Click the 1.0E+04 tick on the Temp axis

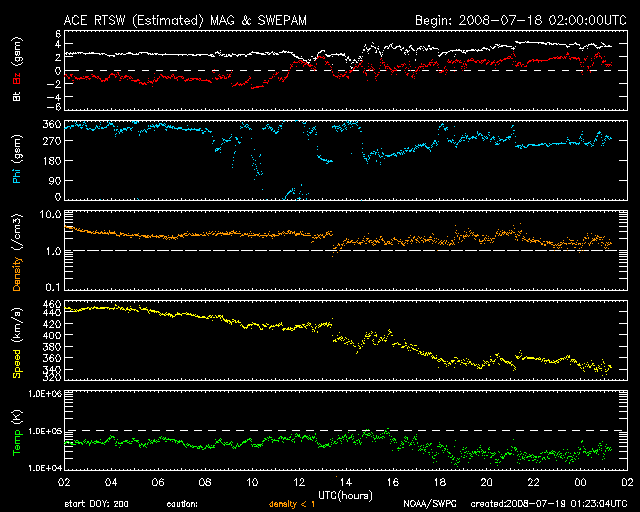(x=45, y=467)
